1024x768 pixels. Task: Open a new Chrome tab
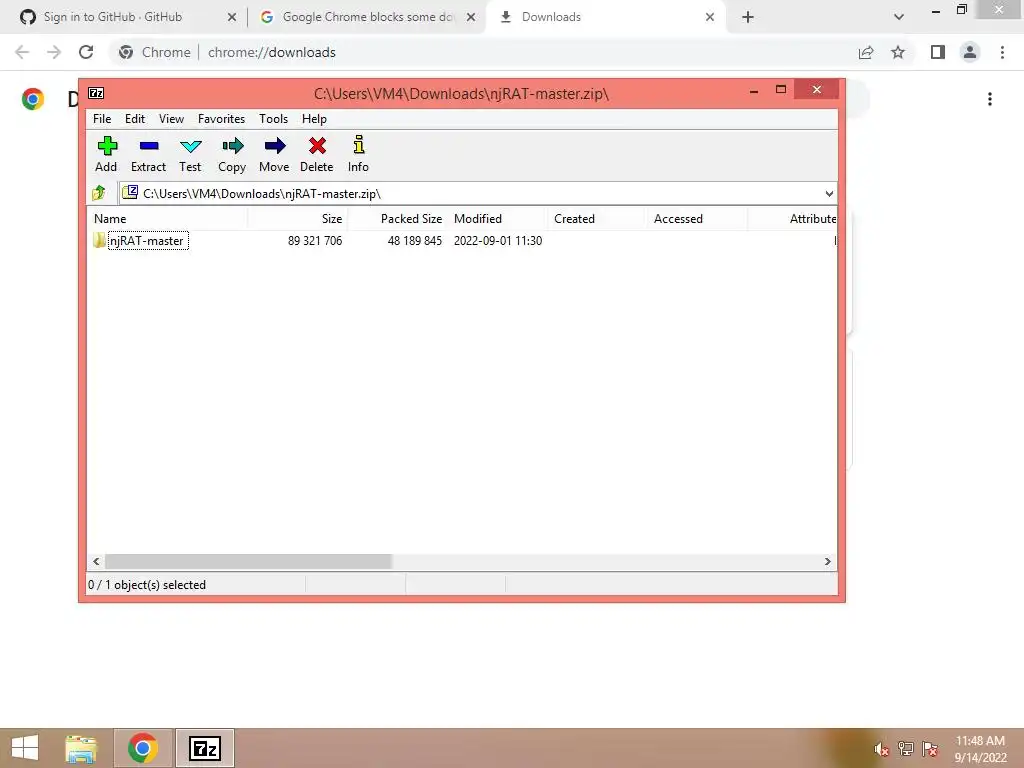748,17
